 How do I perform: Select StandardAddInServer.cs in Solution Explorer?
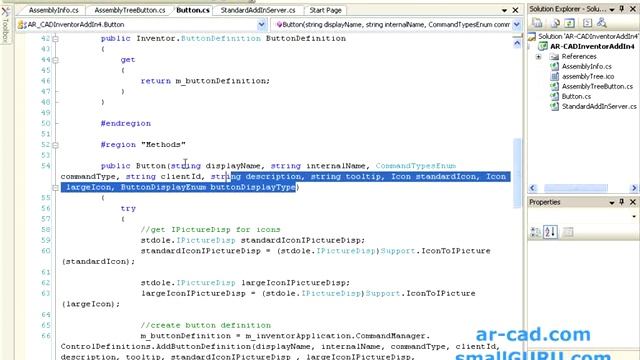pos(593,107)
